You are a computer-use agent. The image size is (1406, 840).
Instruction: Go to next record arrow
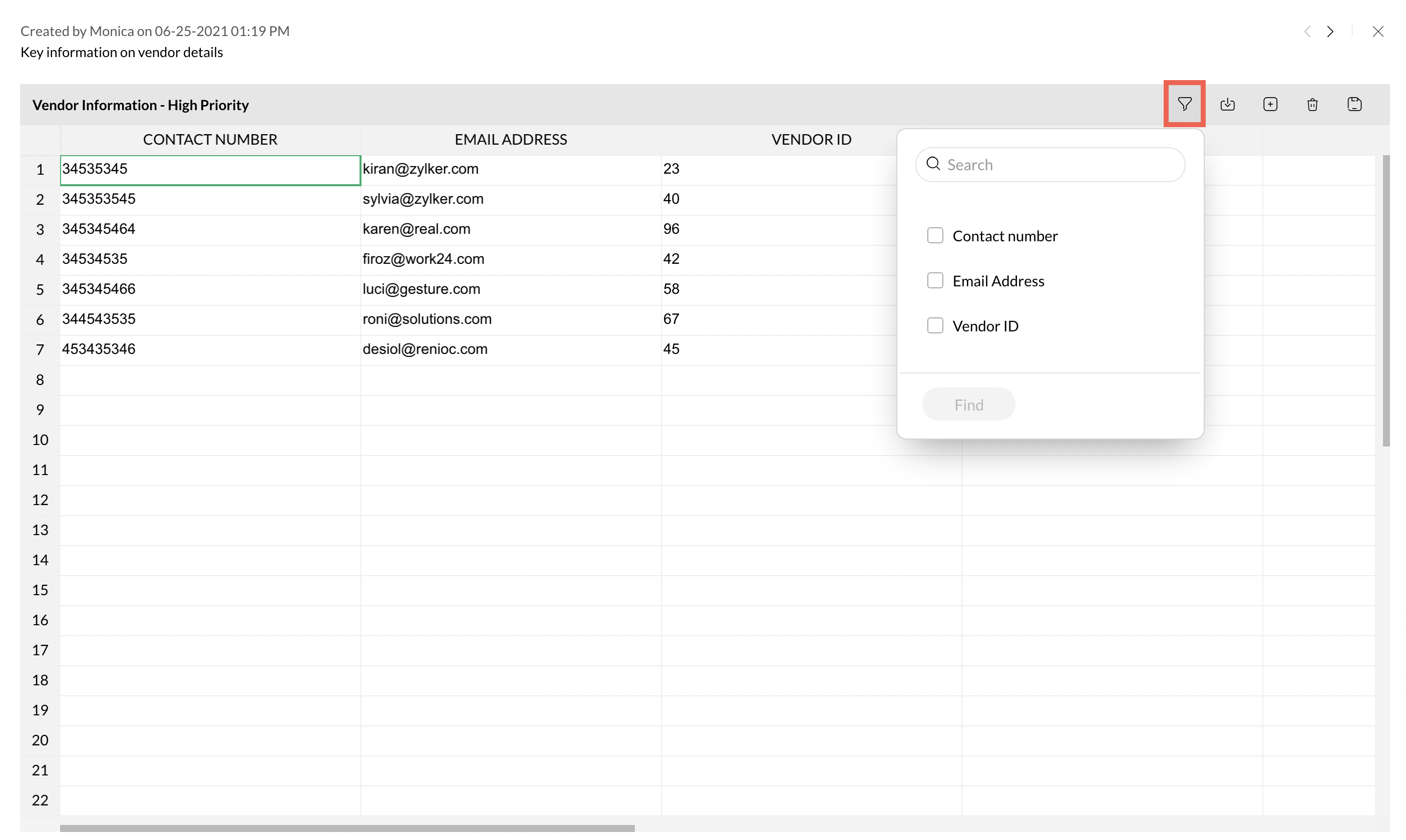coord(1330,32)
